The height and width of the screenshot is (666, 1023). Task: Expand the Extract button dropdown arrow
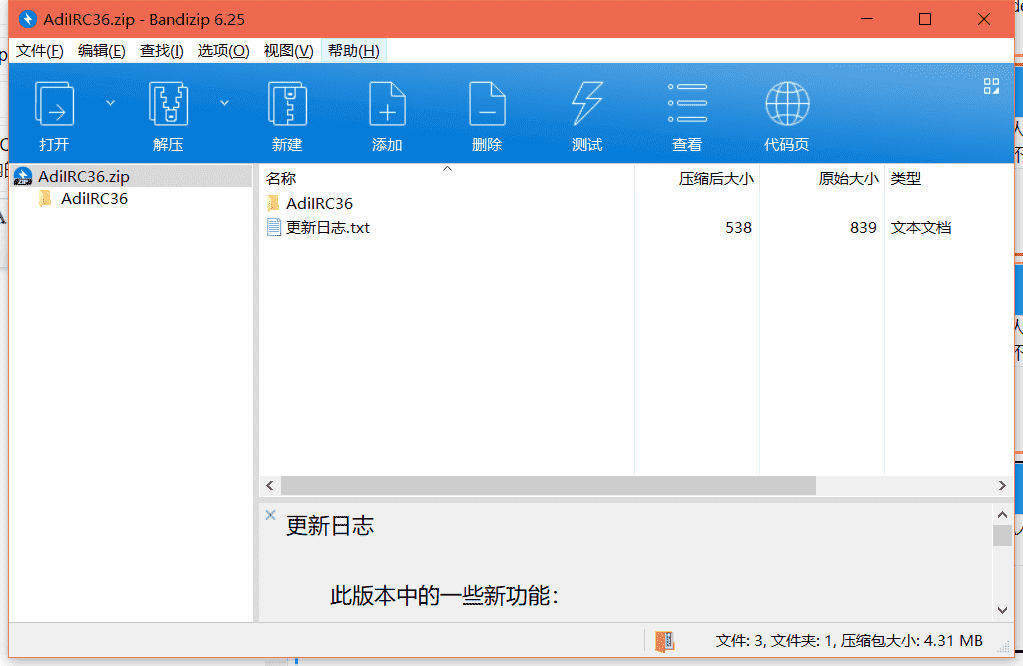point(224,103)
